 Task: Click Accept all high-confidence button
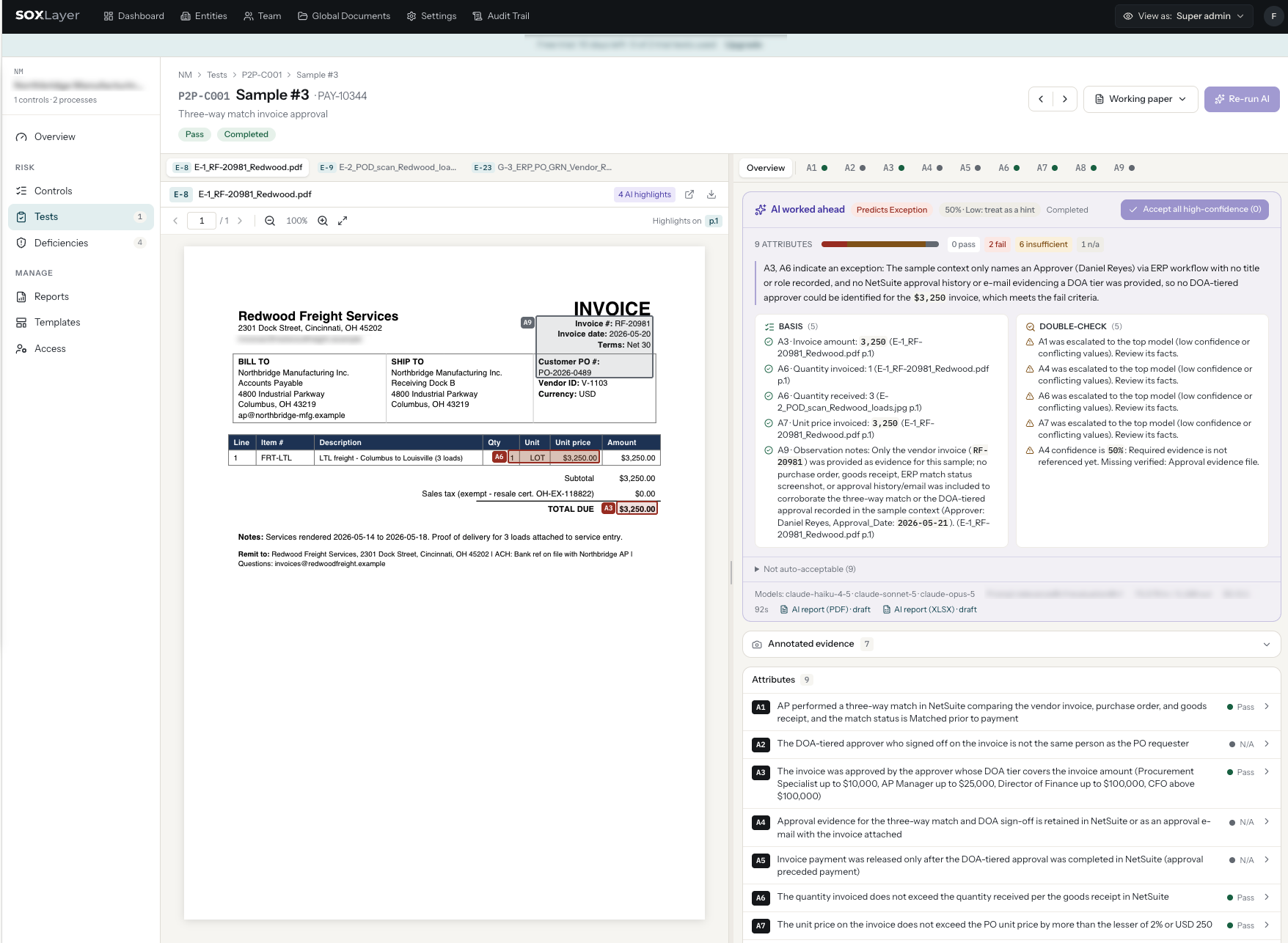click(x=1195, y=209)
